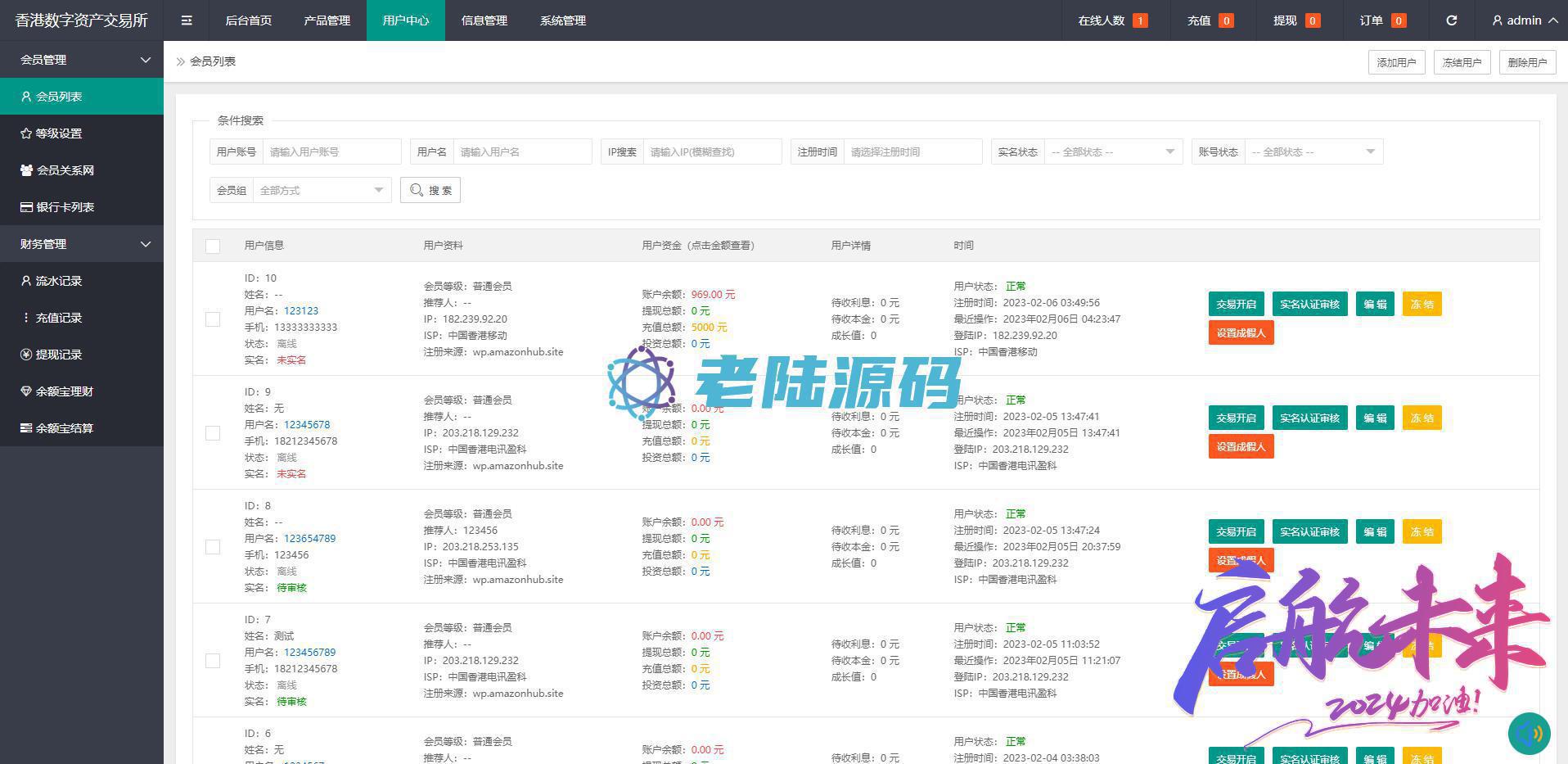Open username link 123123
Image resolution: width=1568 pixels, height=764 pixels.
pyautogui.click(x=301, y=311)
